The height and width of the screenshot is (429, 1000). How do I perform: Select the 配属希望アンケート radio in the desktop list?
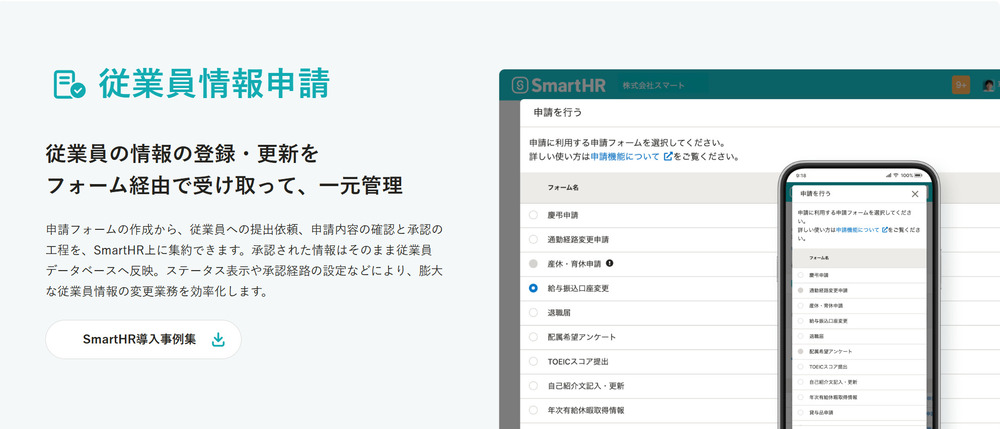point(533,337)
